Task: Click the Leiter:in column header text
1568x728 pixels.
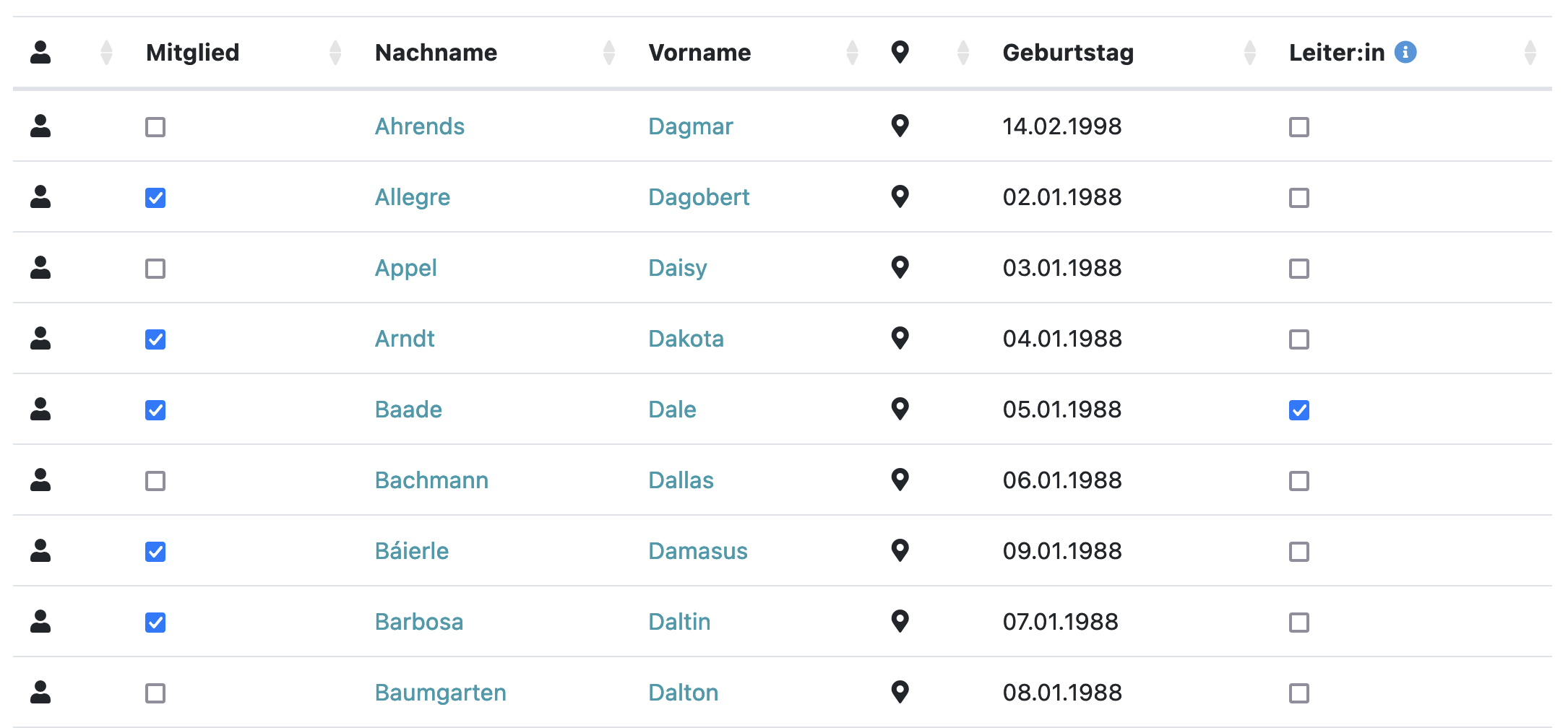Action: pos(1336,53)
